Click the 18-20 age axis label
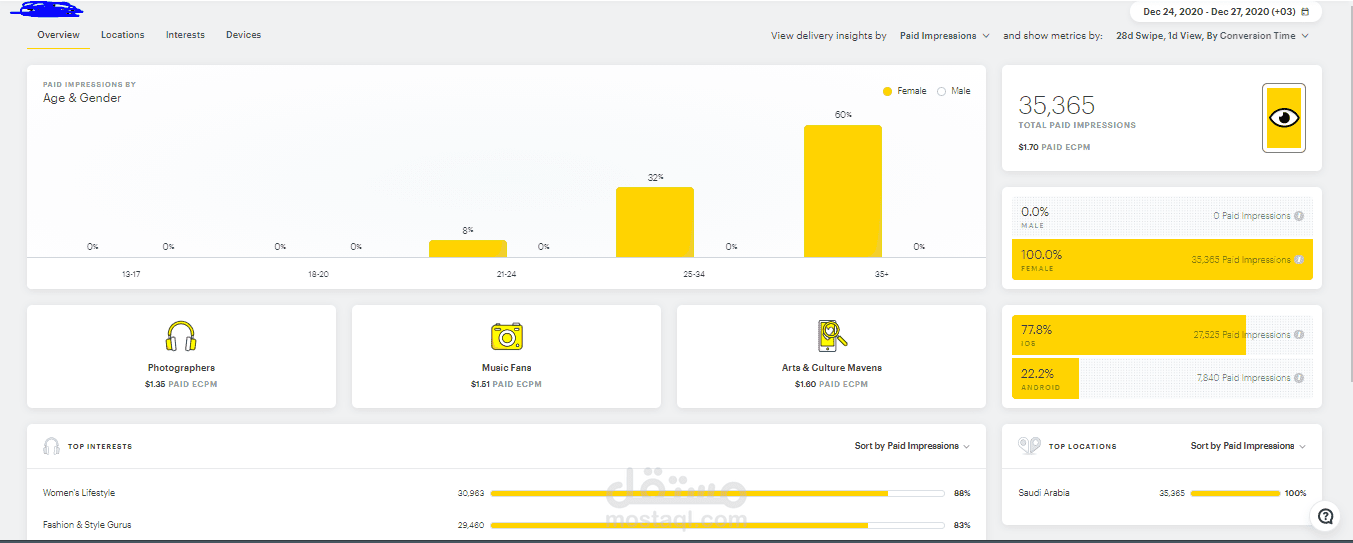The height and width of the screenshot is (543, 1353). pos(318,274)
